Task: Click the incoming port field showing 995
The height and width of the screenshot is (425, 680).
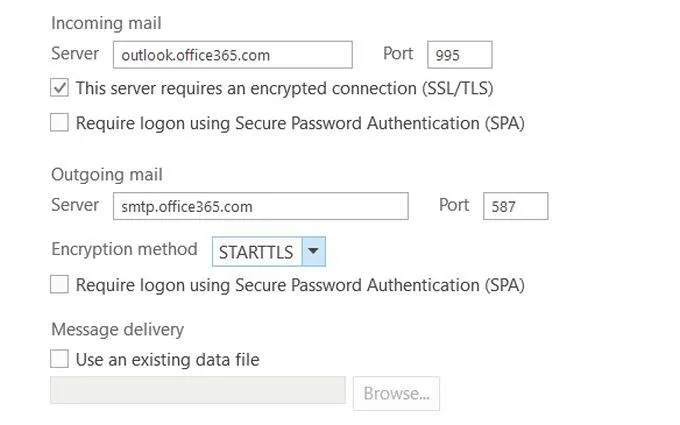Action: (x=459, y=55)
